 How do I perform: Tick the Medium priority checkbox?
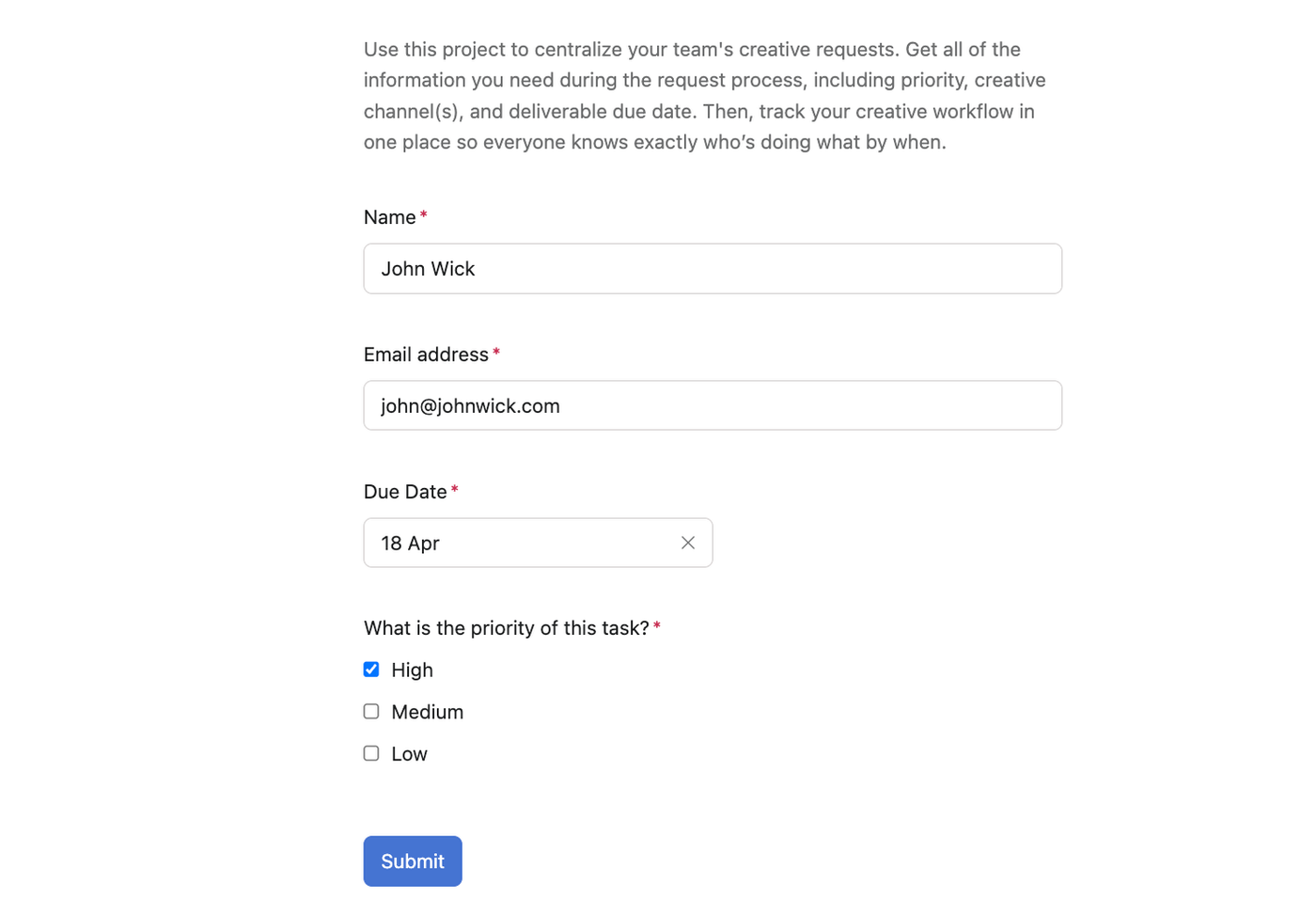coord(371,712)
